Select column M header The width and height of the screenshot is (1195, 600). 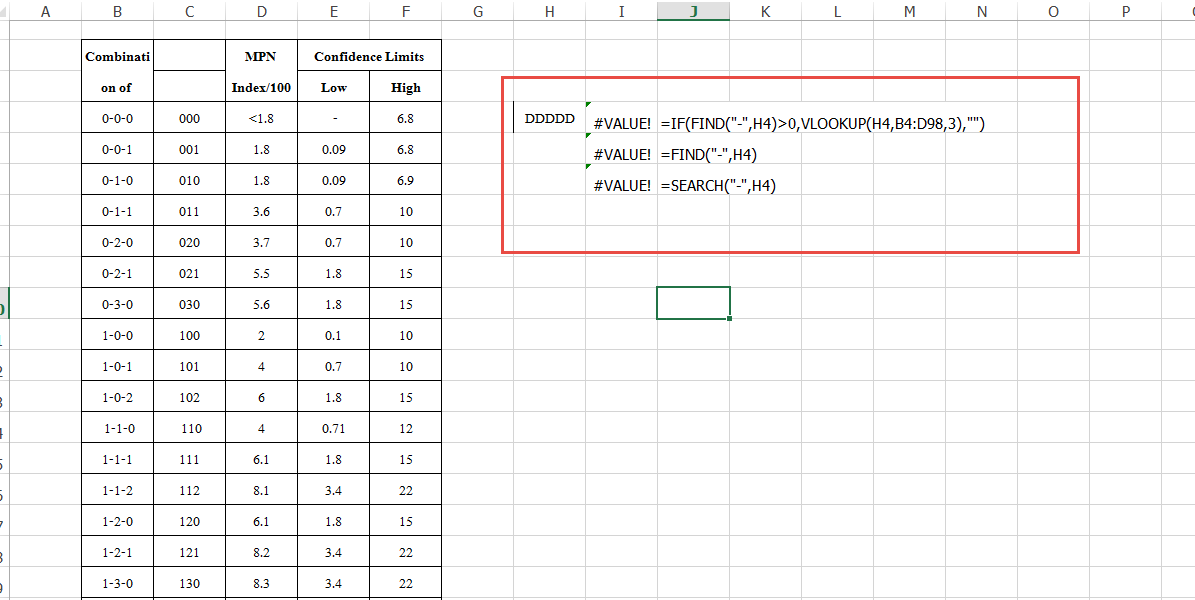[x=909, y=10]
